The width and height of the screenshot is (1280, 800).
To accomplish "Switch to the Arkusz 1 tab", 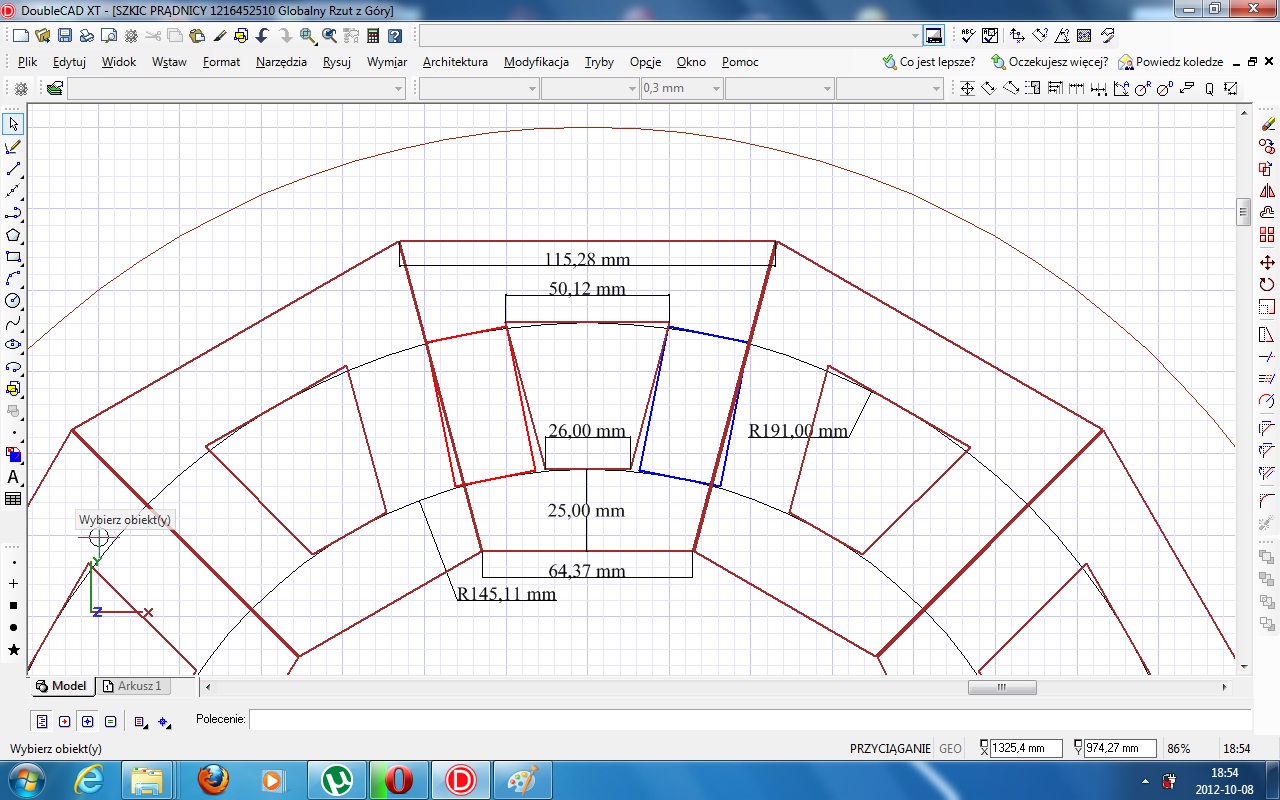I will click(x=135, y=686).
